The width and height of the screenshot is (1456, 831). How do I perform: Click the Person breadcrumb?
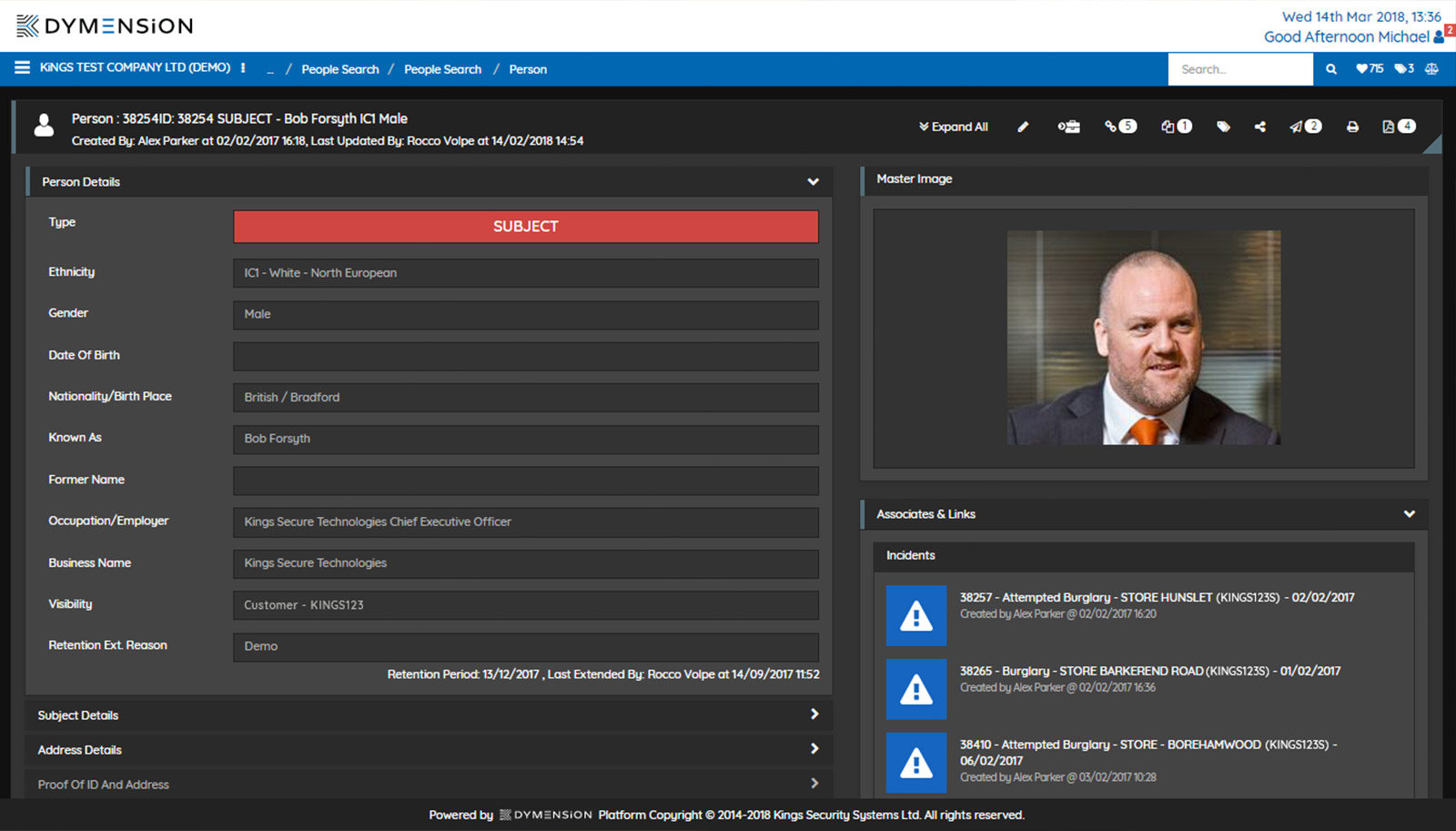pyautogui.click(x=528, y=69)
